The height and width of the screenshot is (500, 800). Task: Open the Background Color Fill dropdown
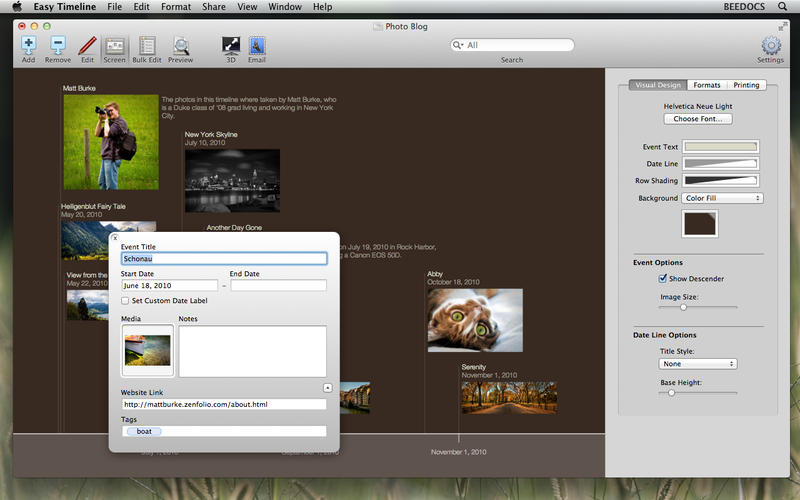click(x=722, y=198)
